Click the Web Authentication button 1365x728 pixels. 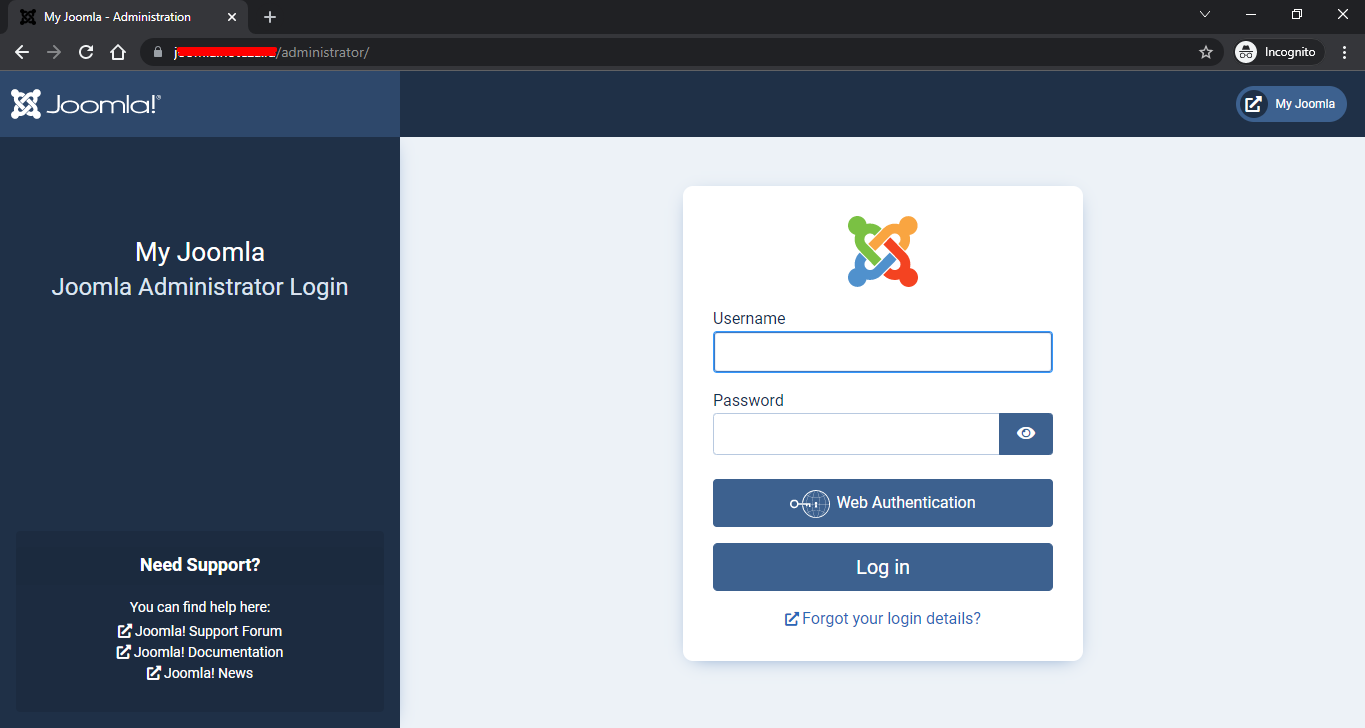(x=883, y=503)
